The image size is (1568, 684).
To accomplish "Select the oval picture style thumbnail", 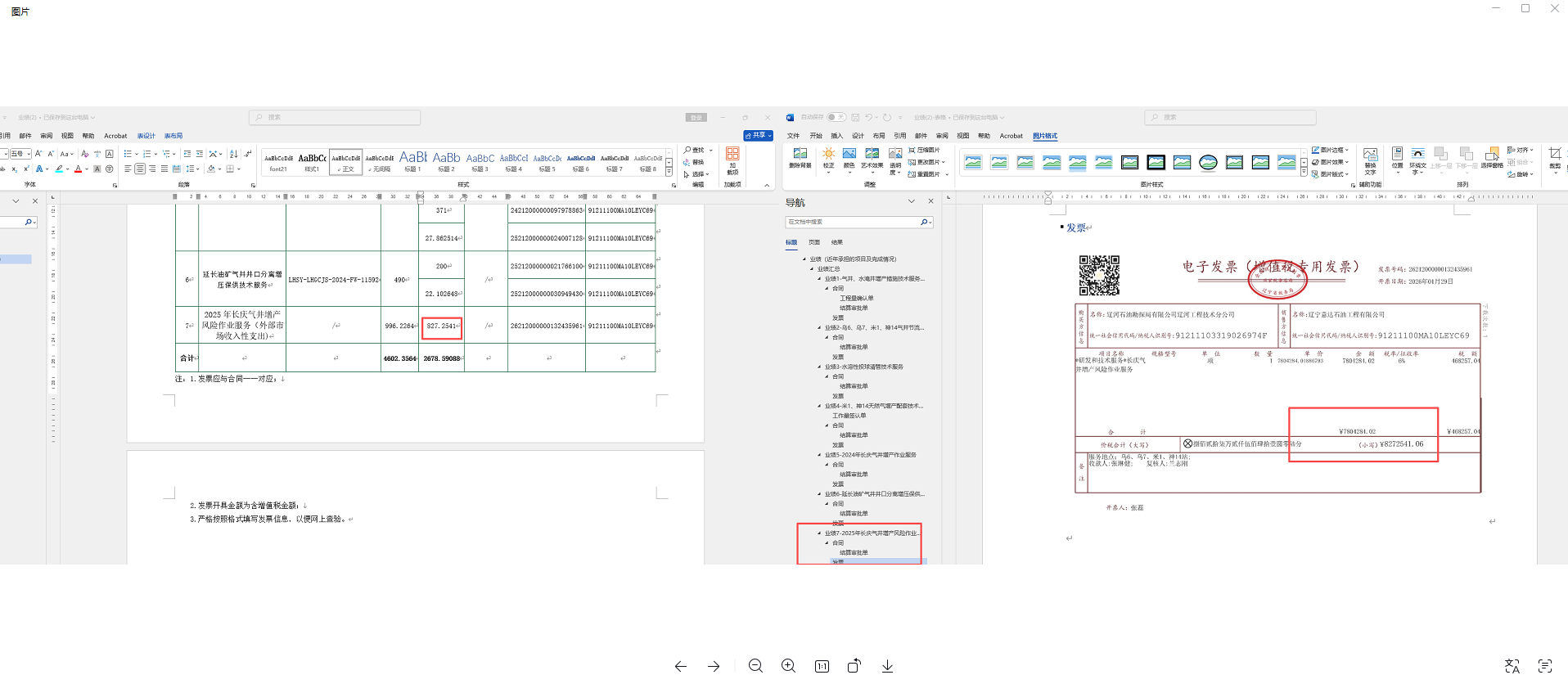I will click(x=1208, y=163).
